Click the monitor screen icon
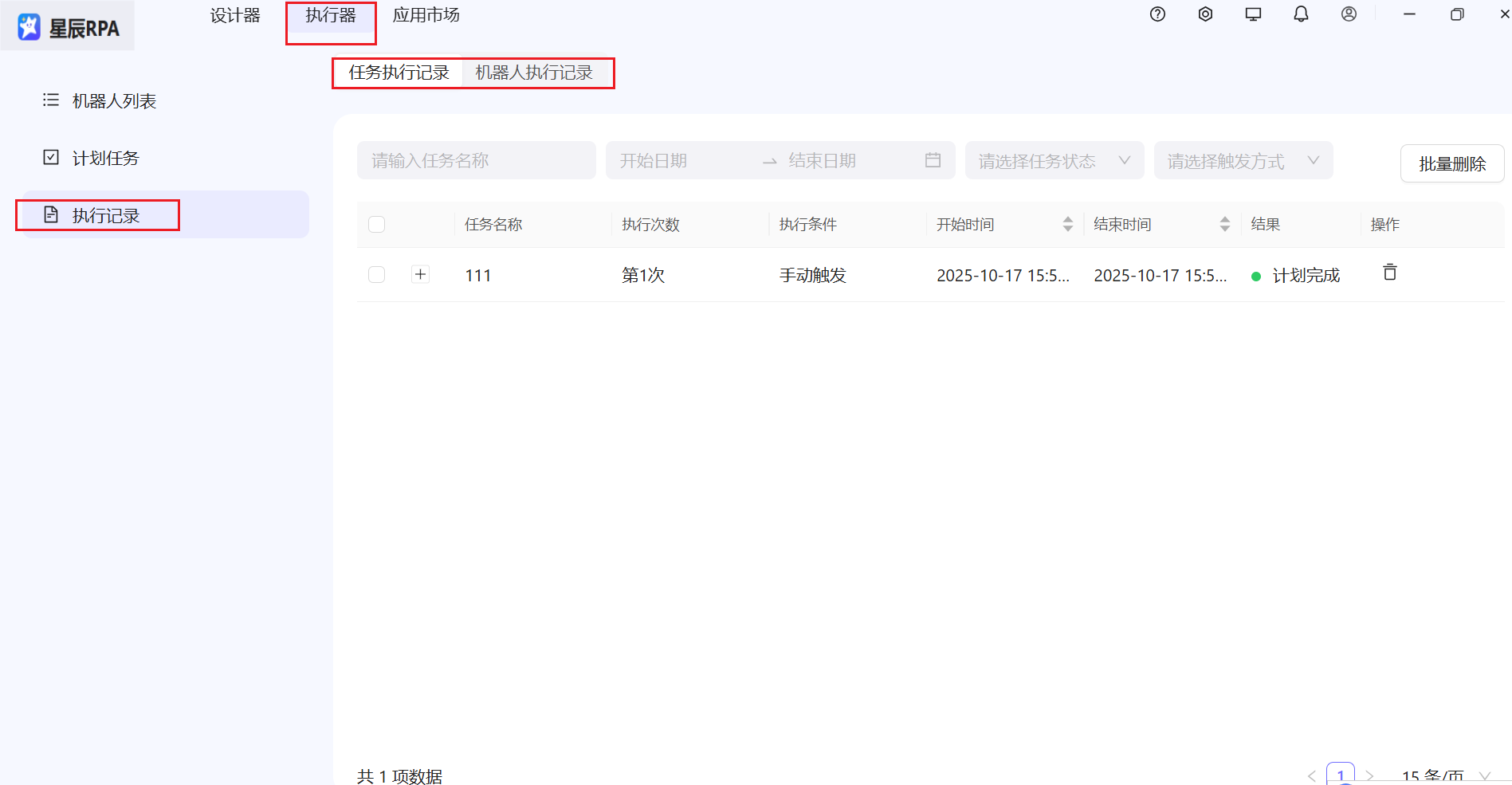The height and width of the screenshot is (785, 1512). 1253,14
